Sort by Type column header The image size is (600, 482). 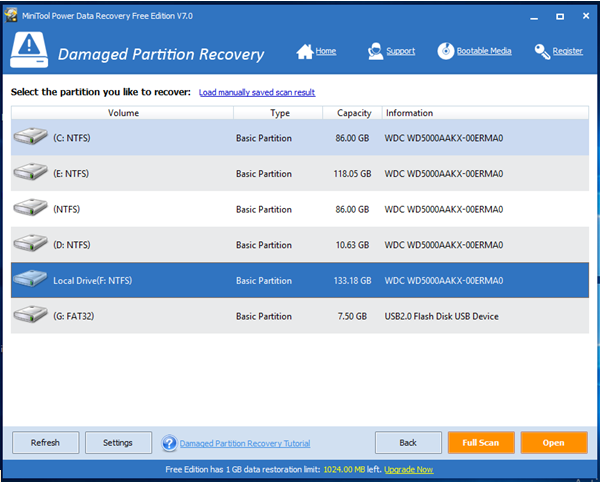pyautogui.click(x=278, y=113)
